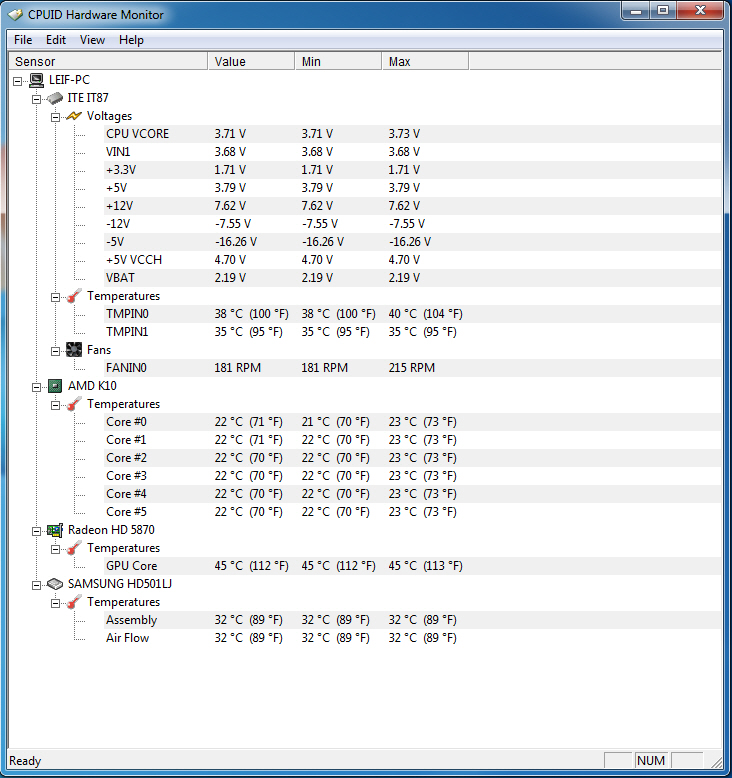732x778 pixels.
Task: Click the Voltages lightning icon
Action: click(74, 116)
